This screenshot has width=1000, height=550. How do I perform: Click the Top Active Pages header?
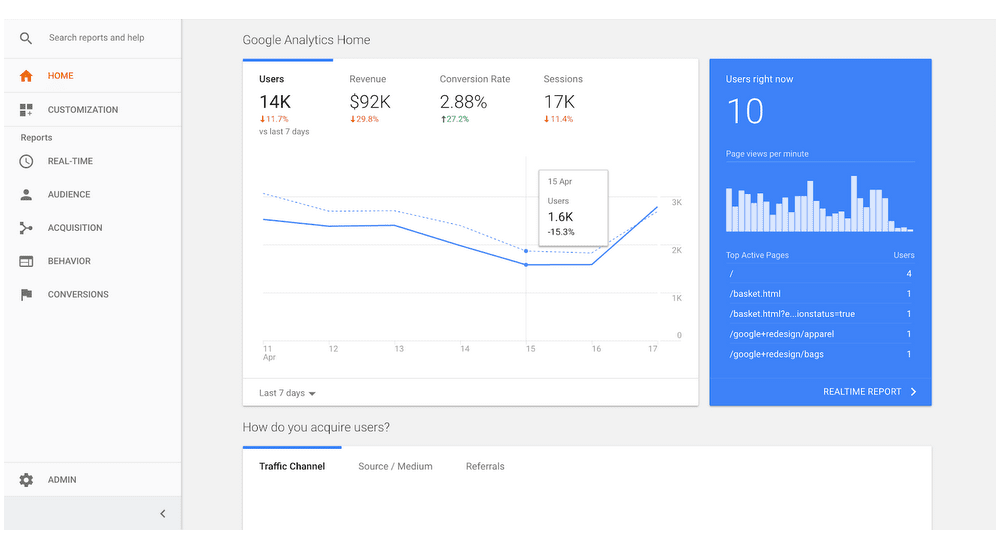pos(757,255)
